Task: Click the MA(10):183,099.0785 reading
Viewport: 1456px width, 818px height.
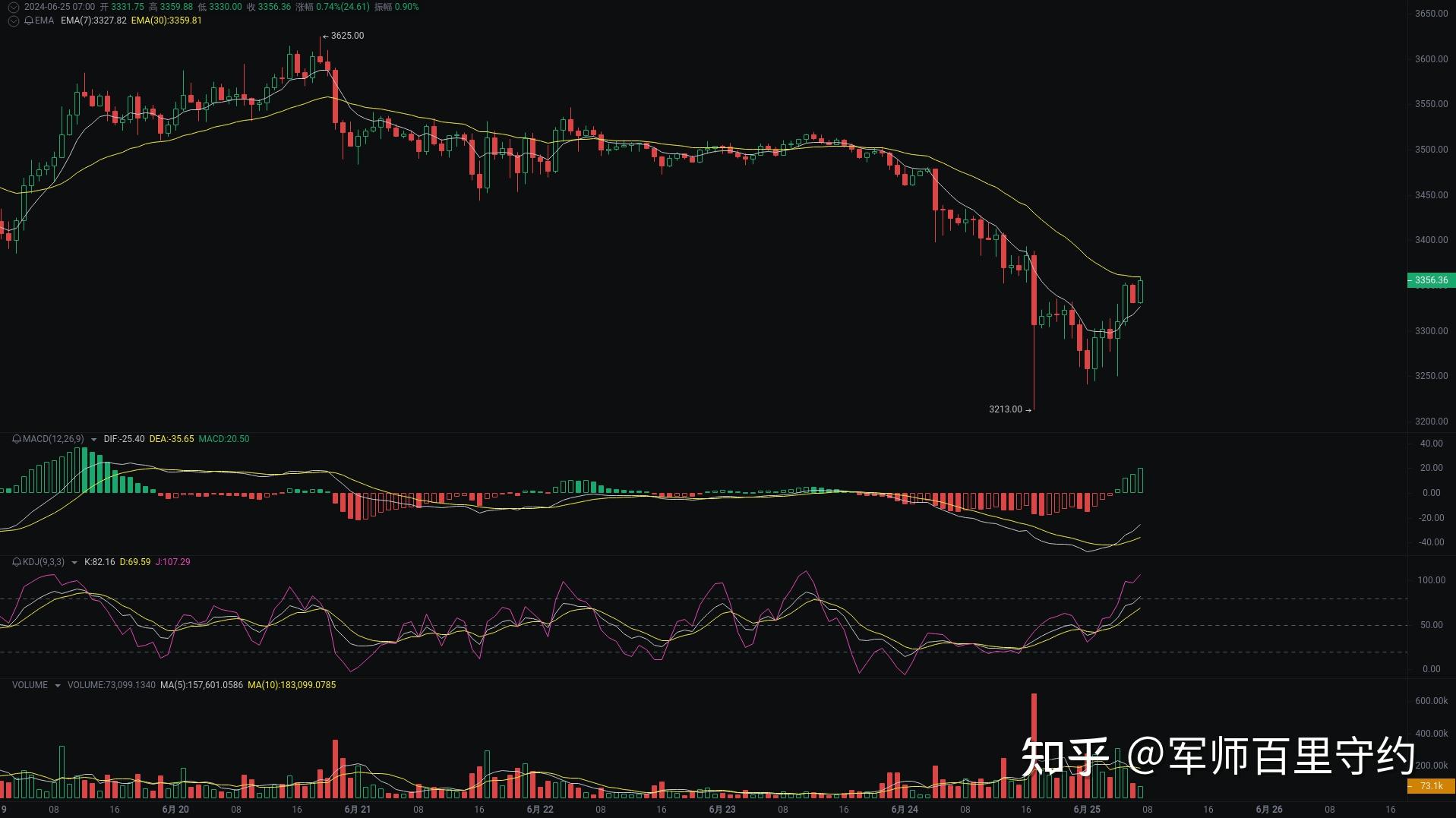Action: [x=292, y=685]
